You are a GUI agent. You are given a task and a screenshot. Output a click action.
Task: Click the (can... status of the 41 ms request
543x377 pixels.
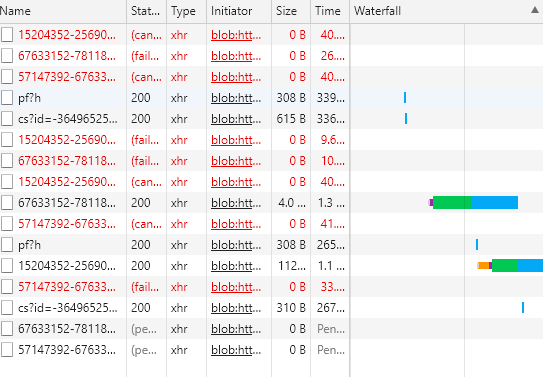coord(146,224)
